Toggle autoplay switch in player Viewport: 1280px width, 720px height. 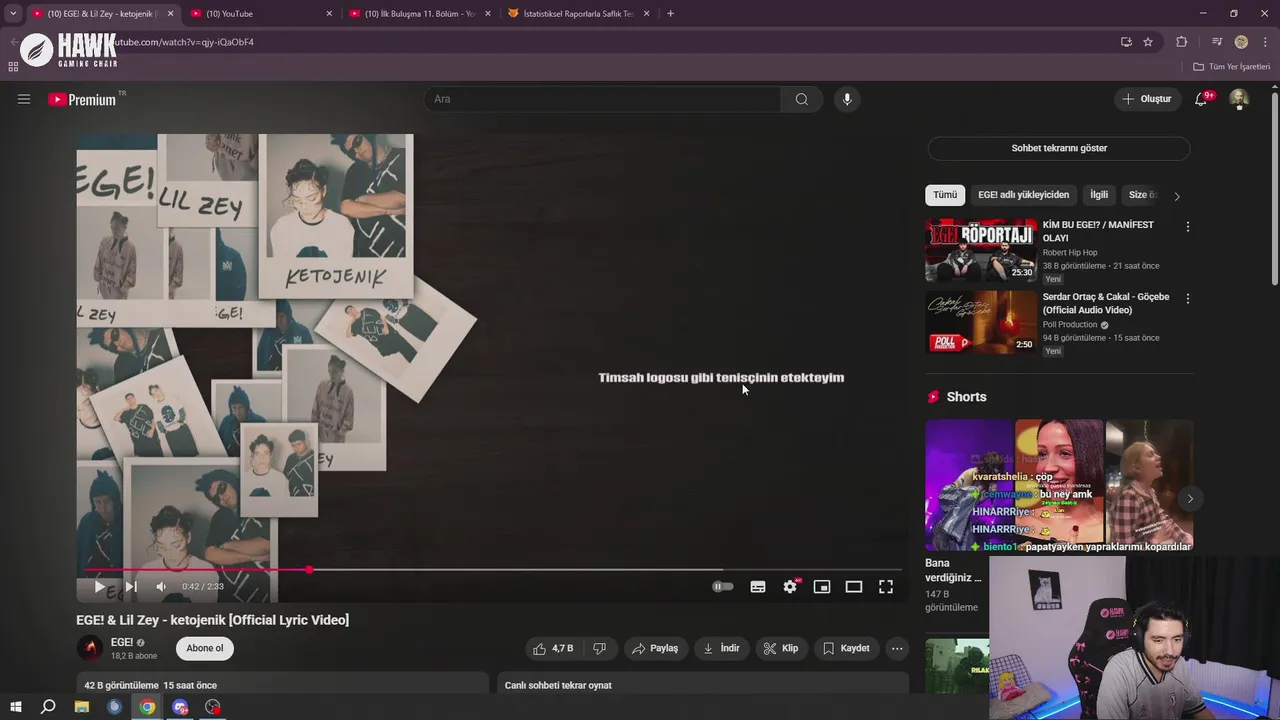pos(723,587)
